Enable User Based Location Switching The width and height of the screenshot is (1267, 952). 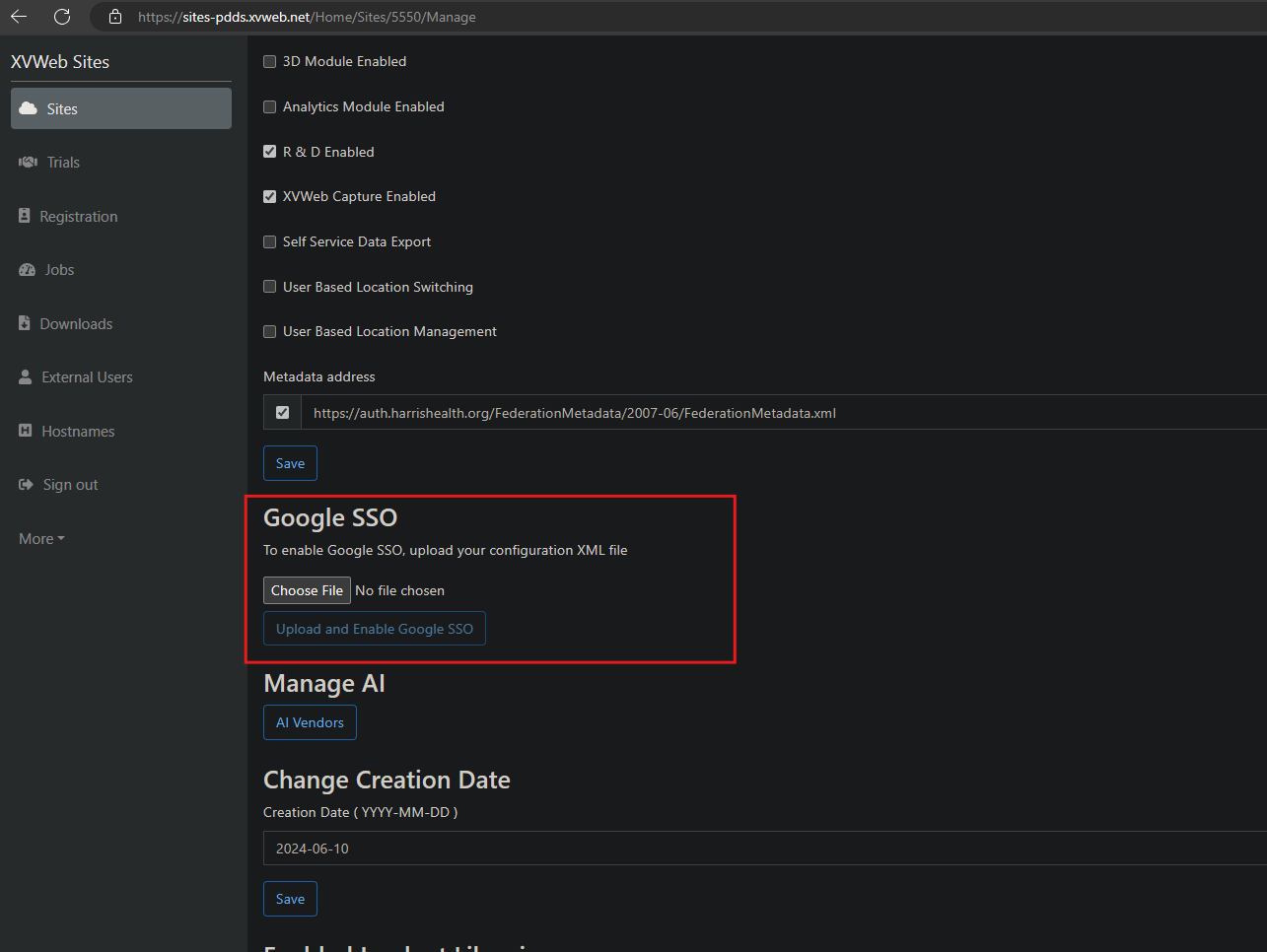click(x=269, y=287)
